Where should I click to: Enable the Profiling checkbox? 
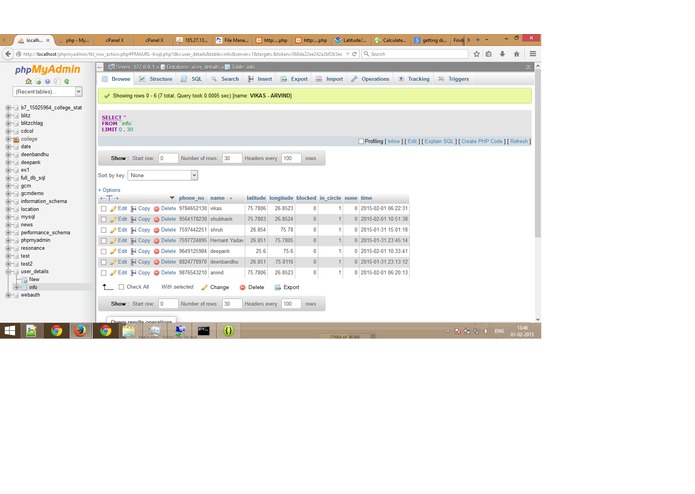[x=361, y=141]
